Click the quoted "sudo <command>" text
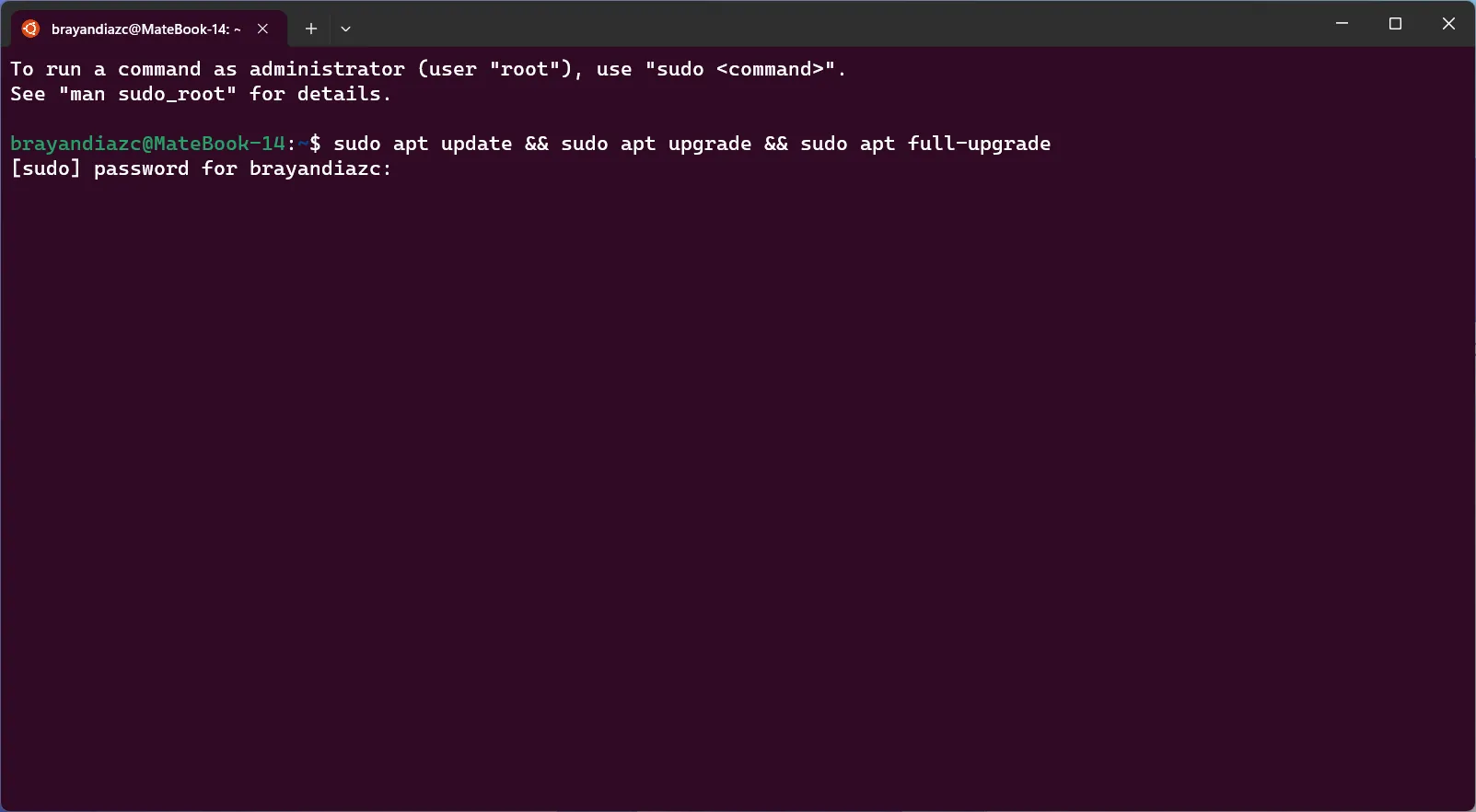 click(x=740, y=69)
